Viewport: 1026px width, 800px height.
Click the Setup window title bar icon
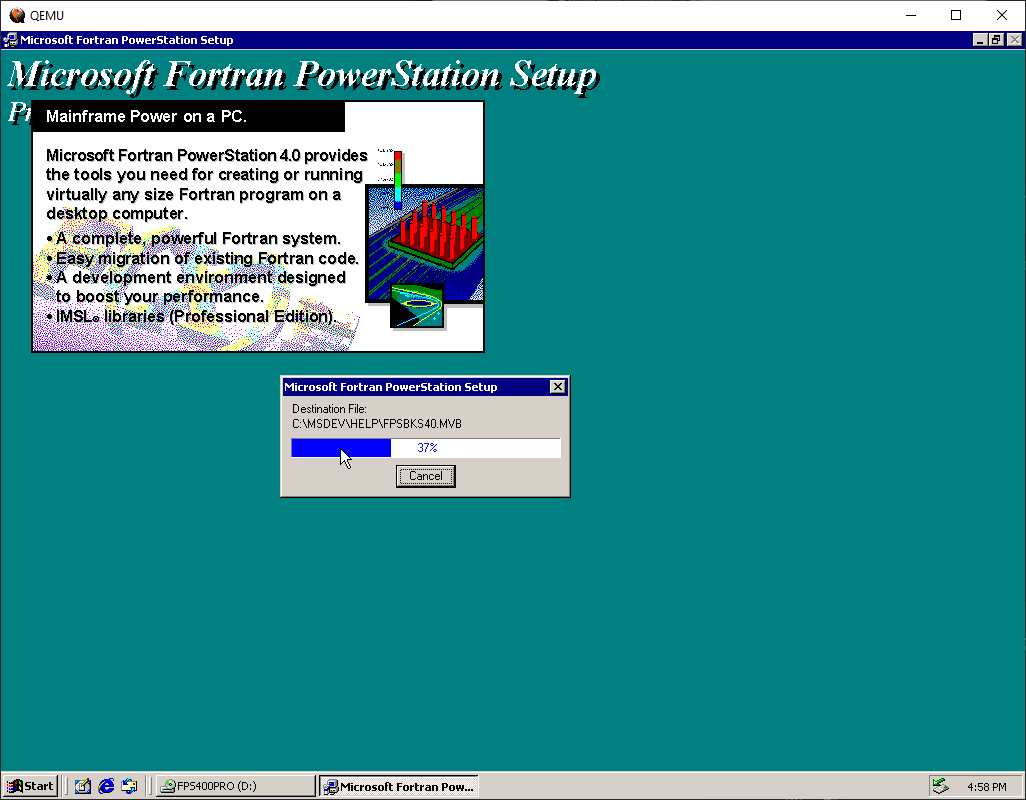[10, 40]
